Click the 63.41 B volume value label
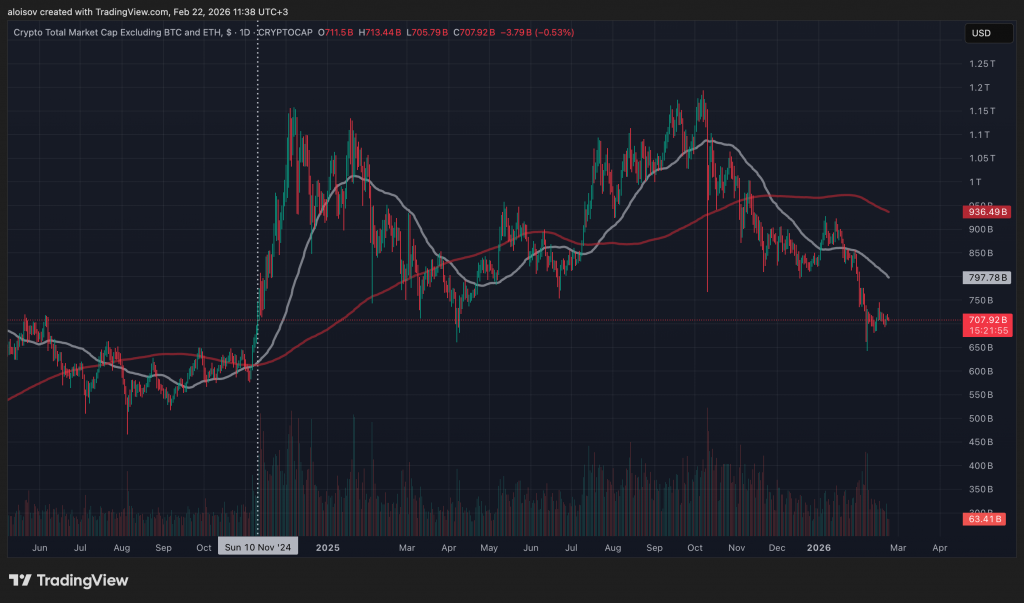This screenshot has height=603, width=1024. pos(981,519)
